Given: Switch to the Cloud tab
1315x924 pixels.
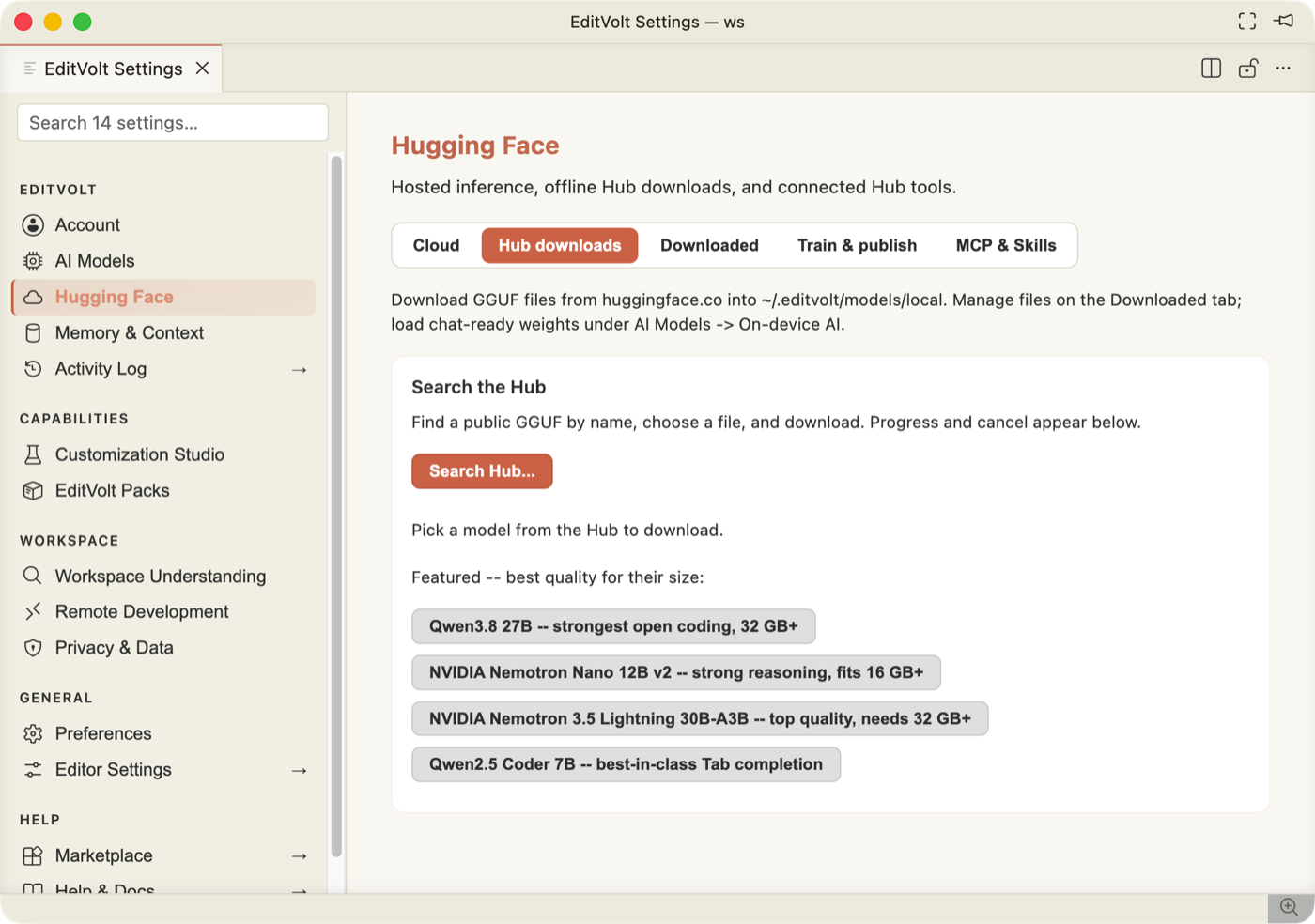Looking at the screenshot, I should pyautogui.click(x=437, y=246).
